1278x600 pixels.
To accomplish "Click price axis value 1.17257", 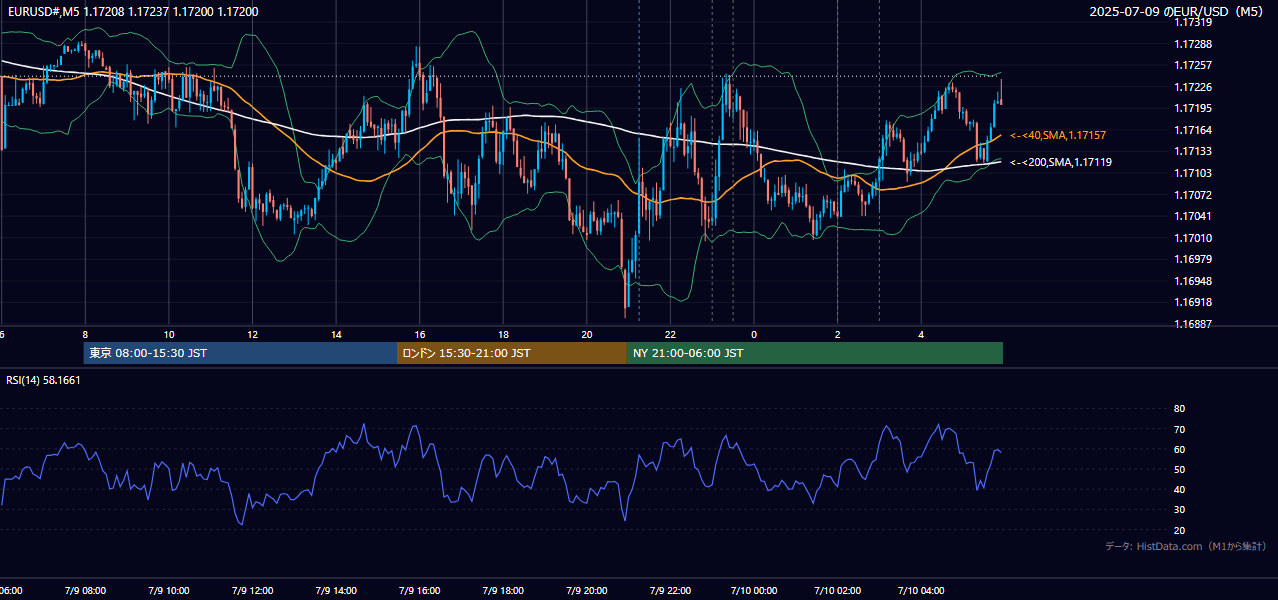I will (x=1193, y=65).
